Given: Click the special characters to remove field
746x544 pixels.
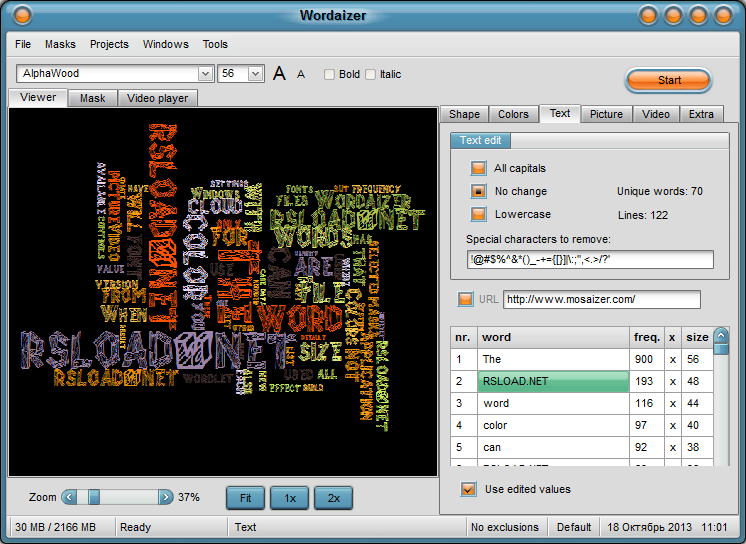Looking at the screenshot, I should tap(590, 260).
